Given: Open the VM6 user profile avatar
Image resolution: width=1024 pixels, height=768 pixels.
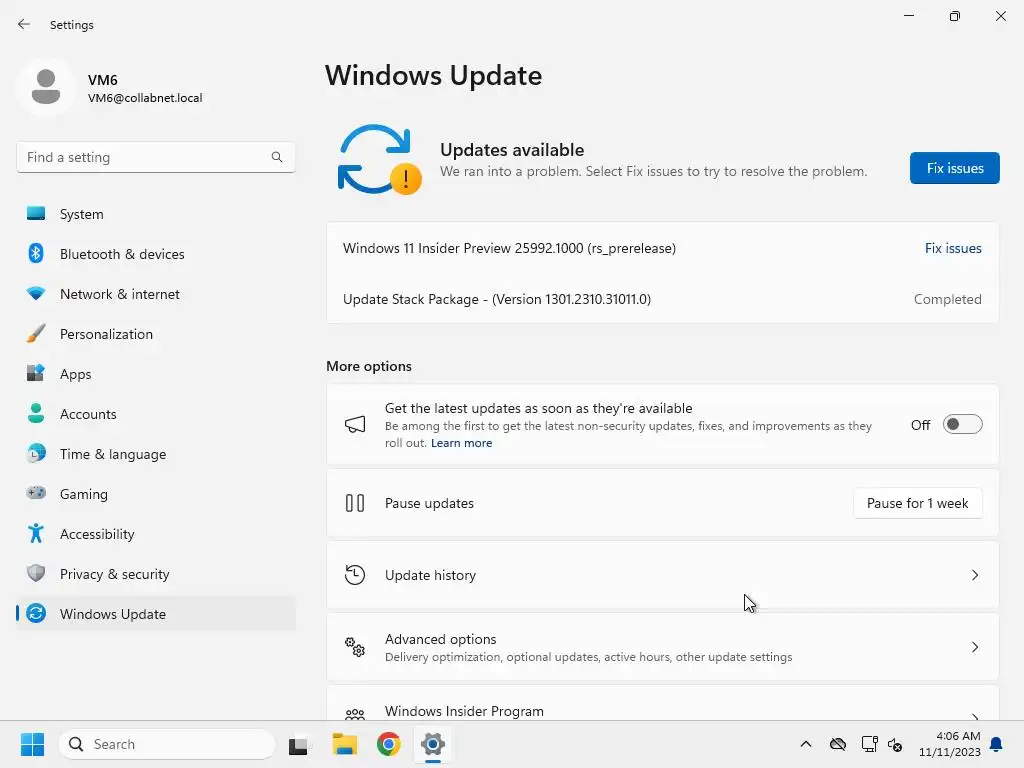Looking at the screenshot, I should click(x=46, y=87).
